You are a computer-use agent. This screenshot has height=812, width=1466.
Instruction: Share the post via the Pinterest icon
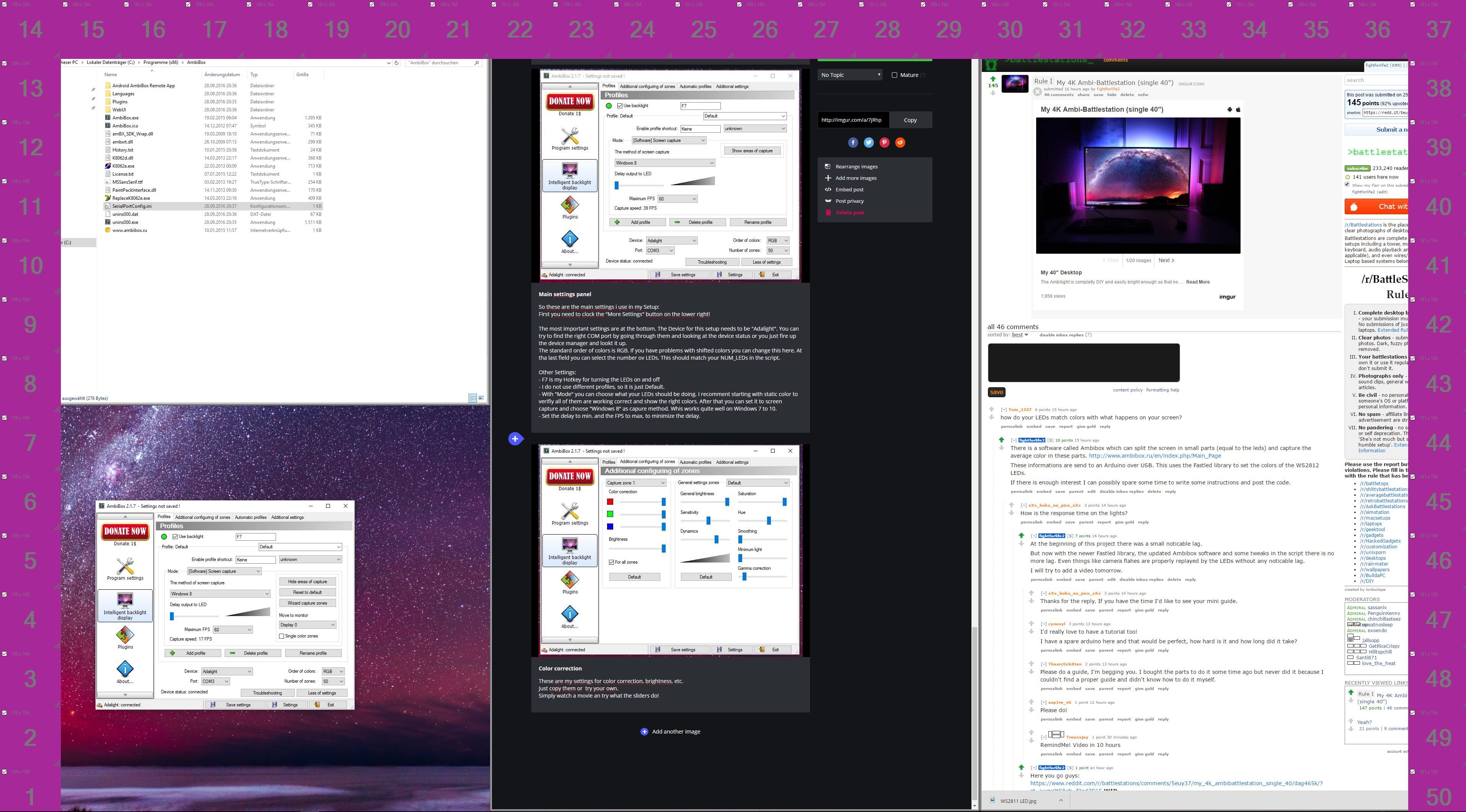[884, 143]
